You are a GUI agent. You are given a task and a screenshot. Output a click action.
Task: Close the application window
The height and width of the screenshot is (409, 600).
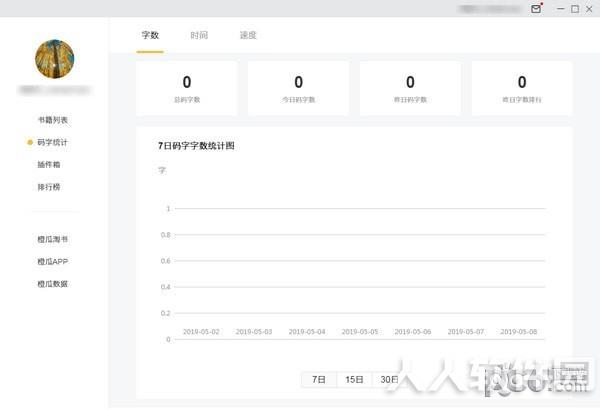click(x=589, y=9)
